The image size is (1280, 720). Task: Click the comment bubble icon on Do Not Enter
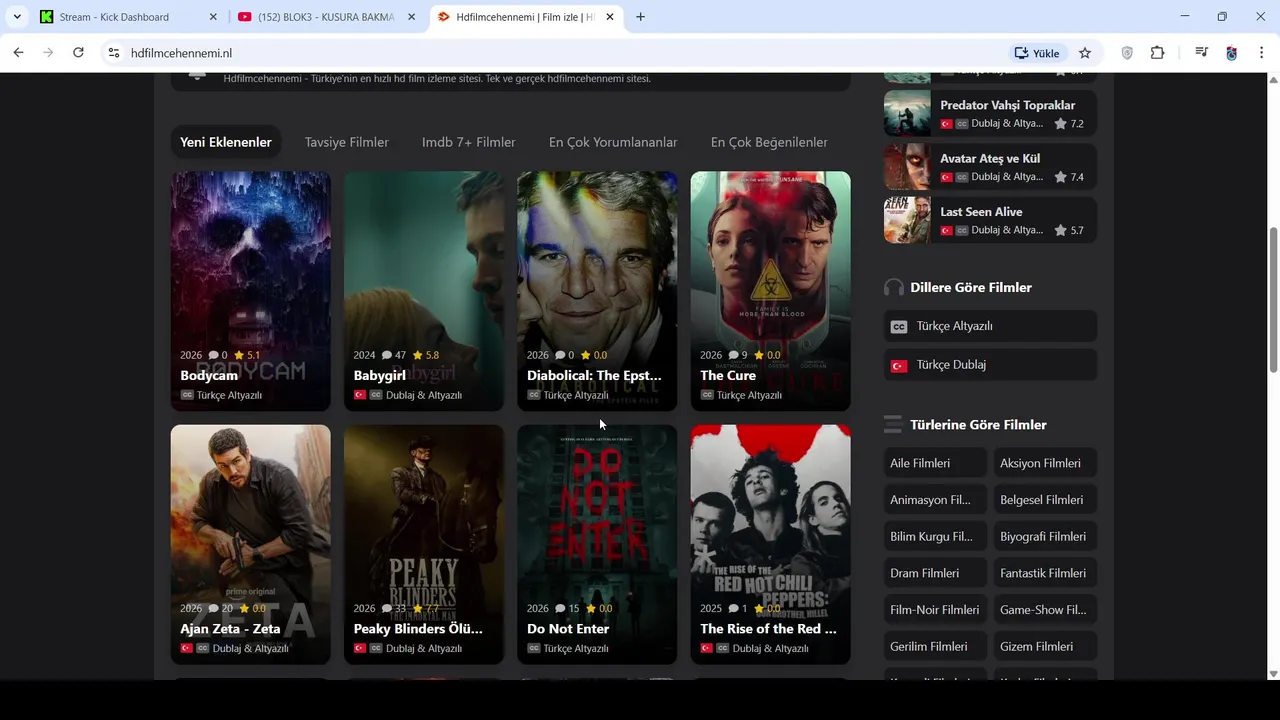pyautogui.click(x=560, y=608)
